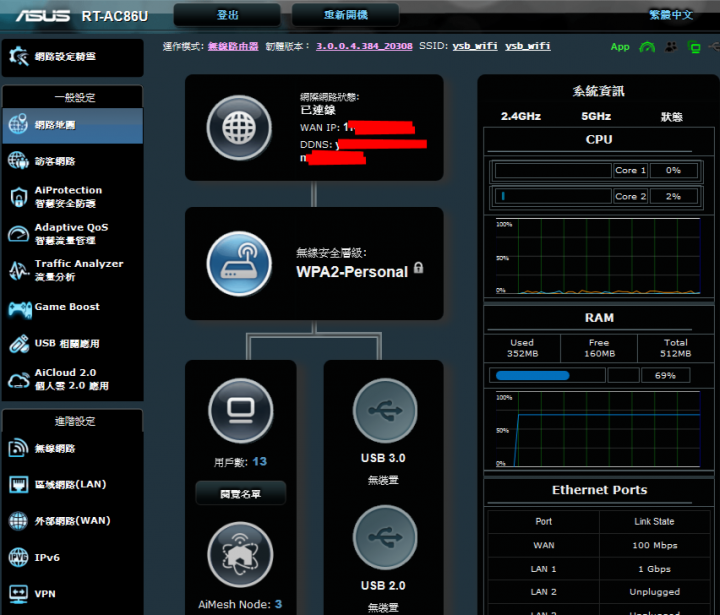Click the AiMesh Node icon

[240, 554]
